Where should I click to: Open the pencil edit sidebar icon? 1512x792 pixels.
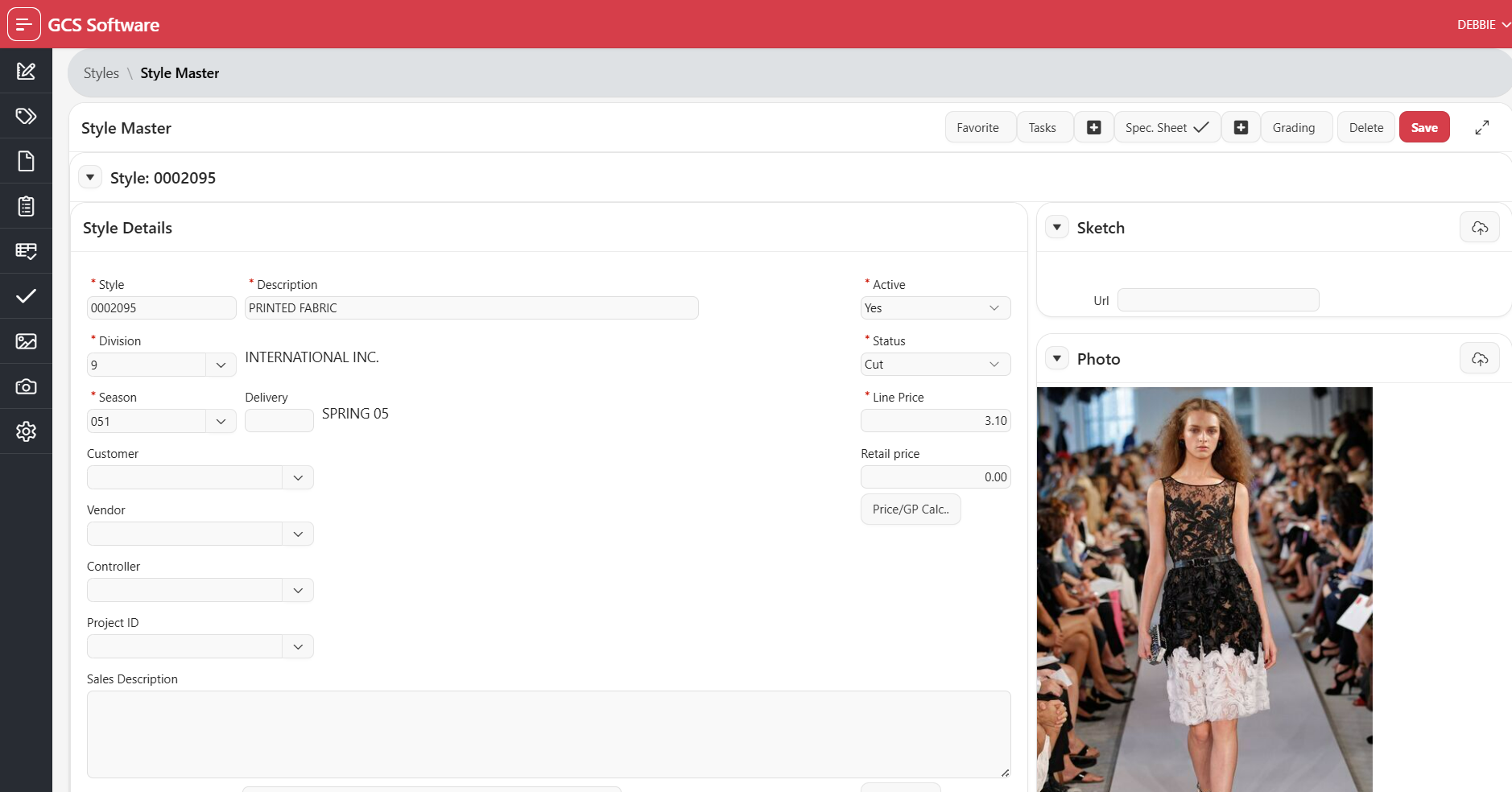coord(26,71)
